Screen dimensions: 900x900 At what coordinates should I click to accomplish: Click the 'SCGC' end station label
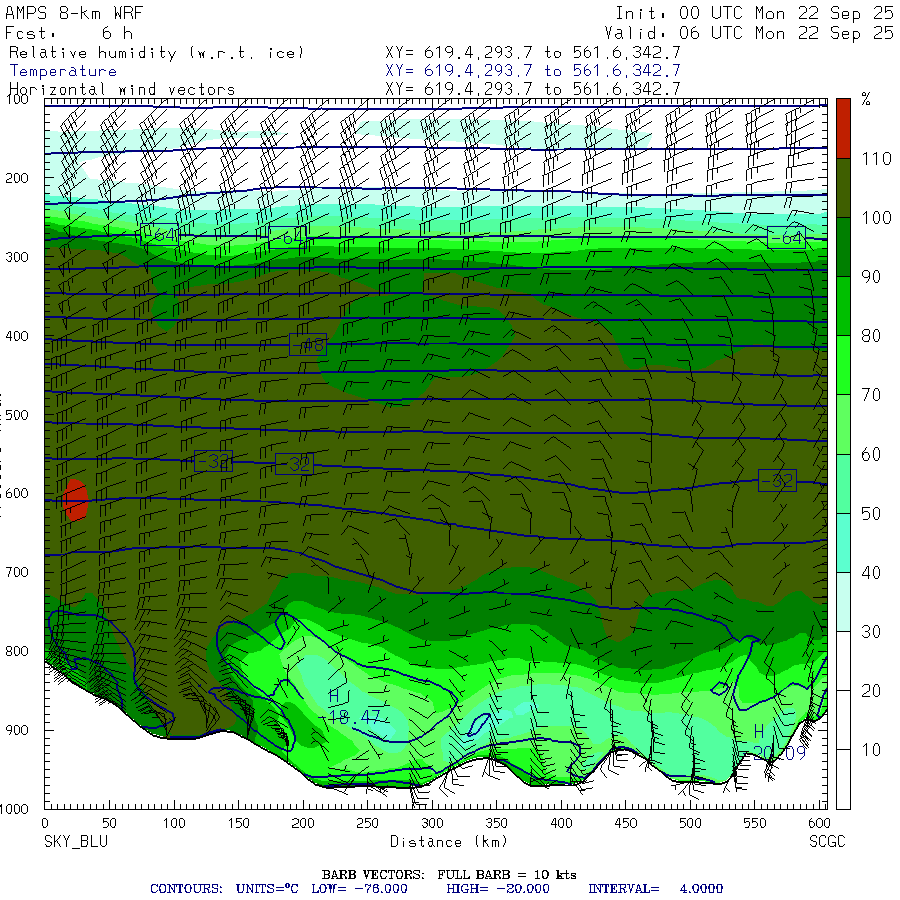click(827, 842)
